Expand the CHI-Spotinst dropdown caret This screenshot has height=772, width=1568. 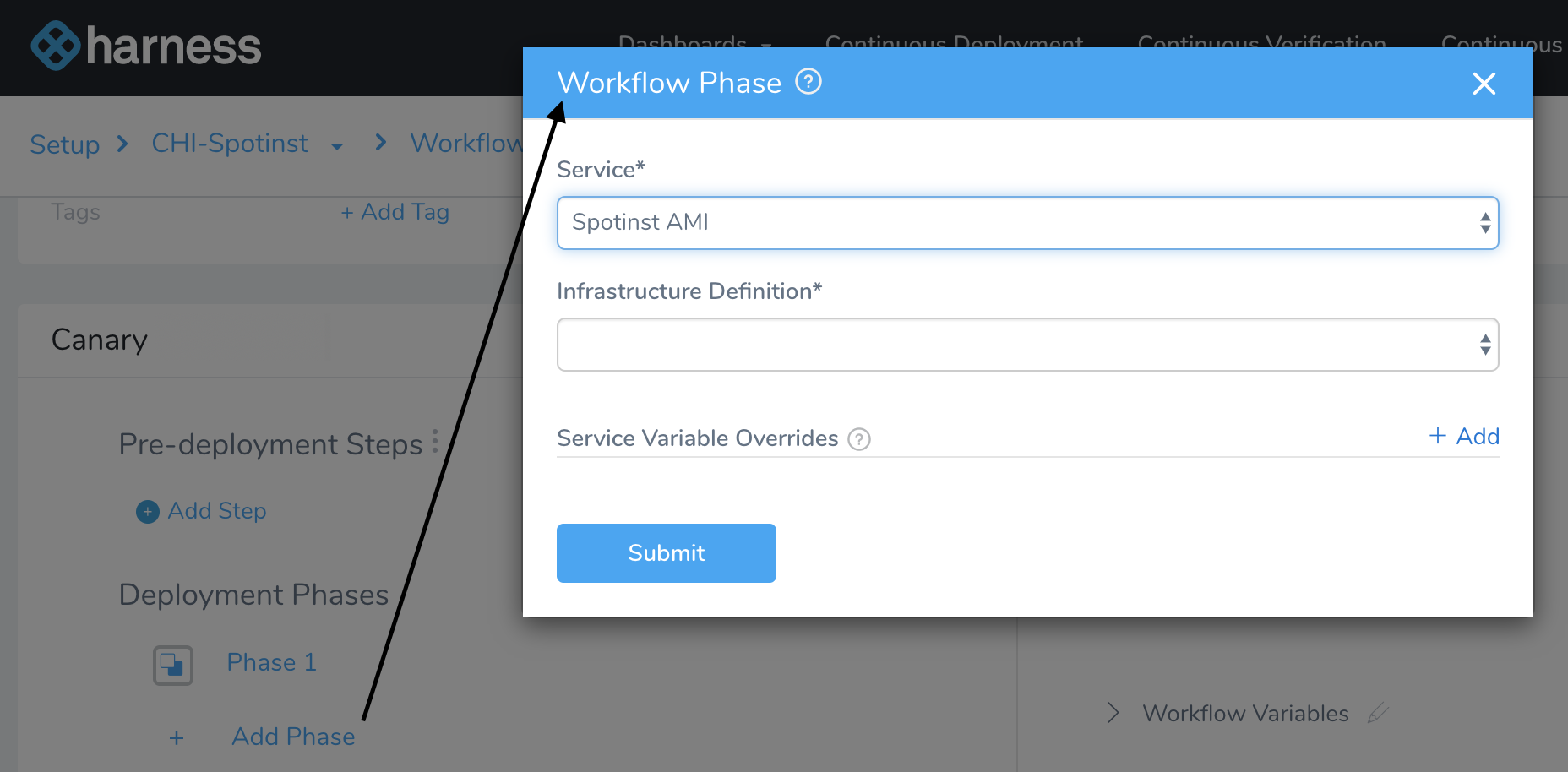(337, 146)
